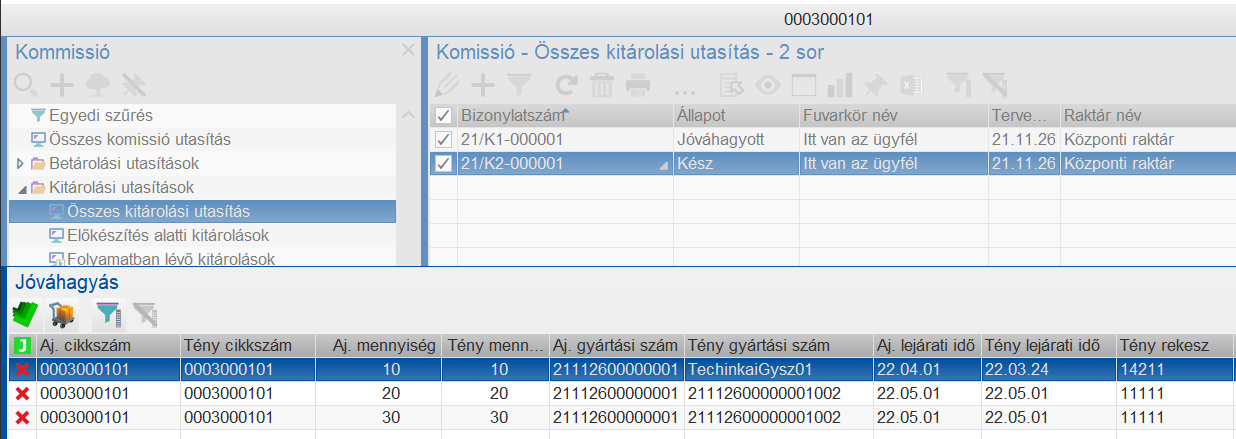Click the teal funnel filter icon in Jóváhagyás
The height and width of the screenshot is (439, 1236).
pos(107,315)
